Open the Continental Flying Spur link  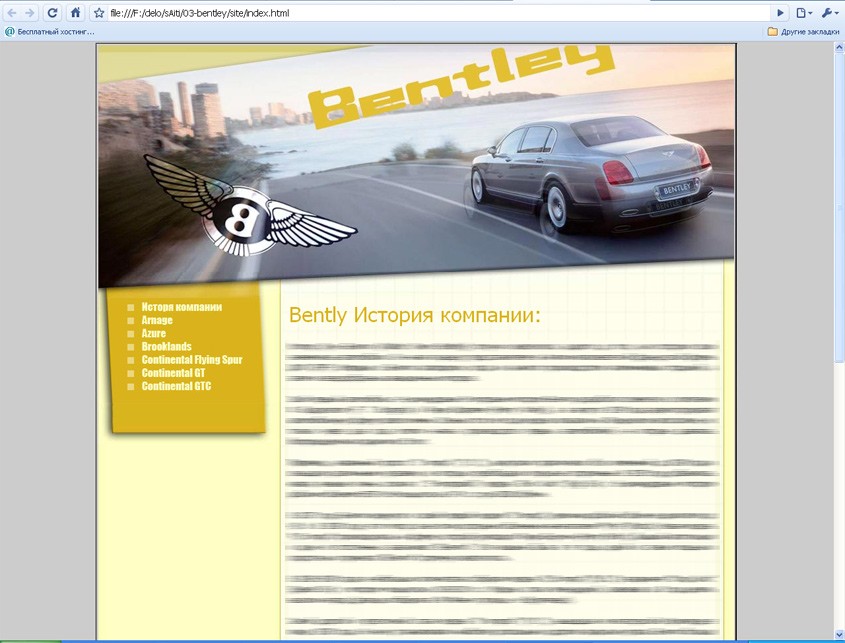click(192, 360)
